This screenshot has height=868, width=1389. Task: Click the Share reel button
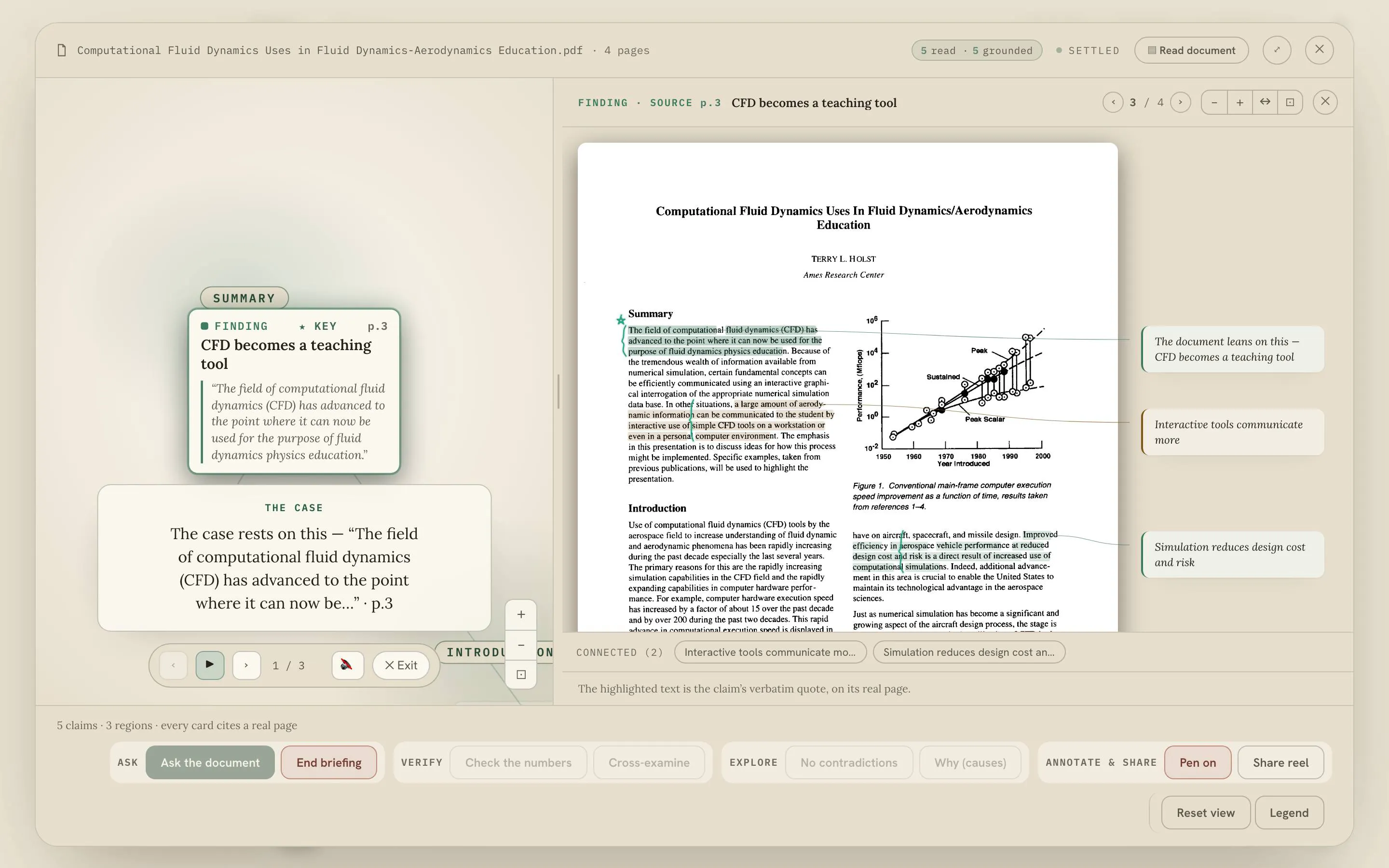(1280, 762)
